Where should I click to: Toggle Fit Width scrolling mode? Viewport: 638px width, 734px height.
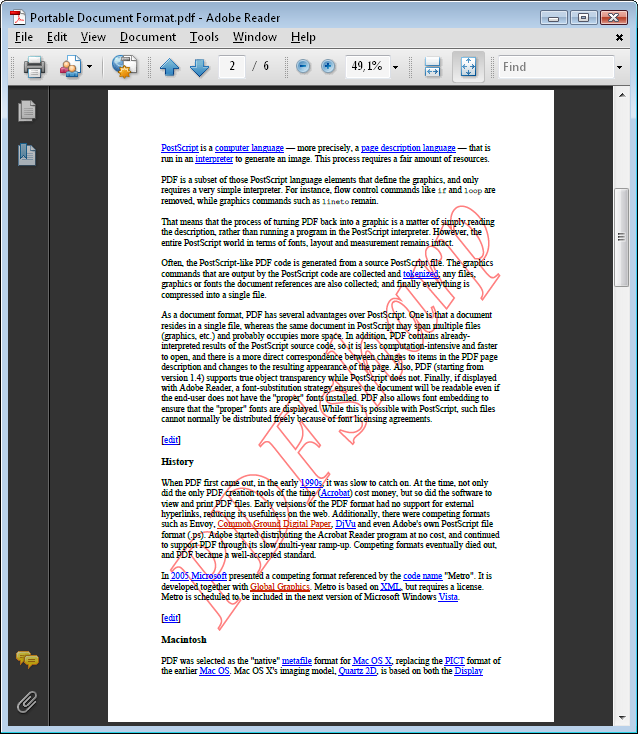pos(432,67)
